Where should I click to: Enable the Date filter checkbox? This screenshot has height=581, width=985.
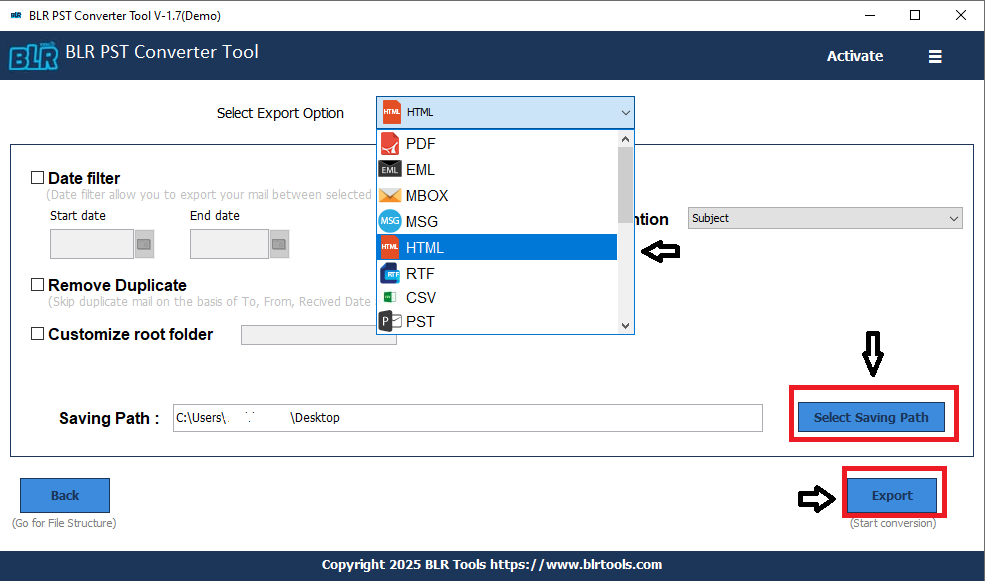[38, 178]
